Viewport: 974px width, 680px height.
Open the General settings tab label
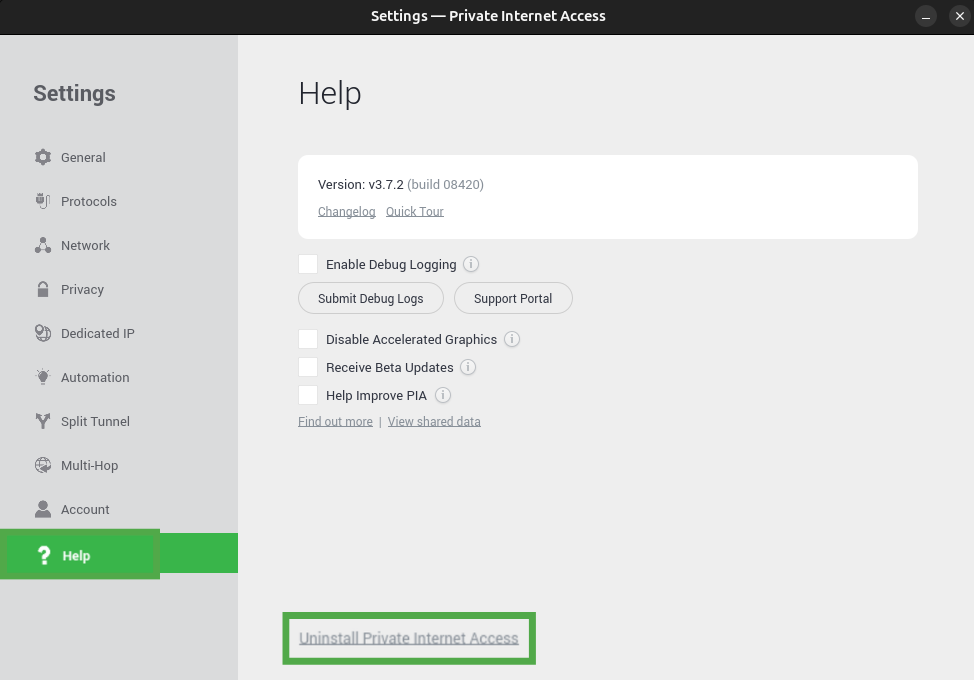point(83,158)
